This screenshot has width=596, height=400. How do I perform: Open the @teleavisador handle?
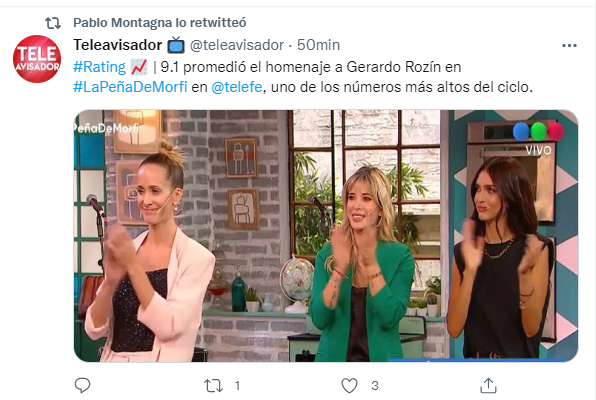(x=237, y=45)
